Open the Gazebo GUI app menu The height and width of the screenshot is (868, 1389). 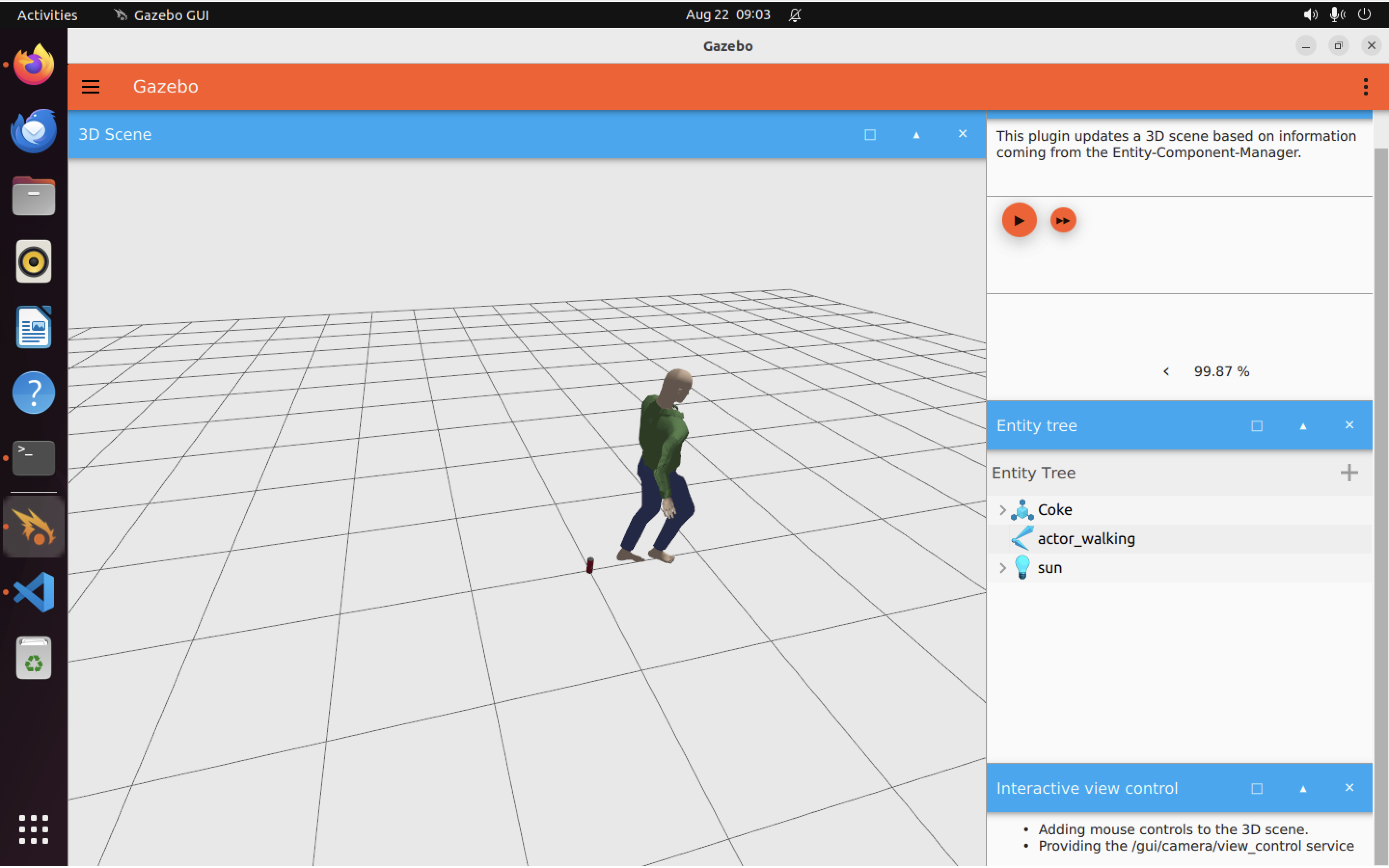162,15
